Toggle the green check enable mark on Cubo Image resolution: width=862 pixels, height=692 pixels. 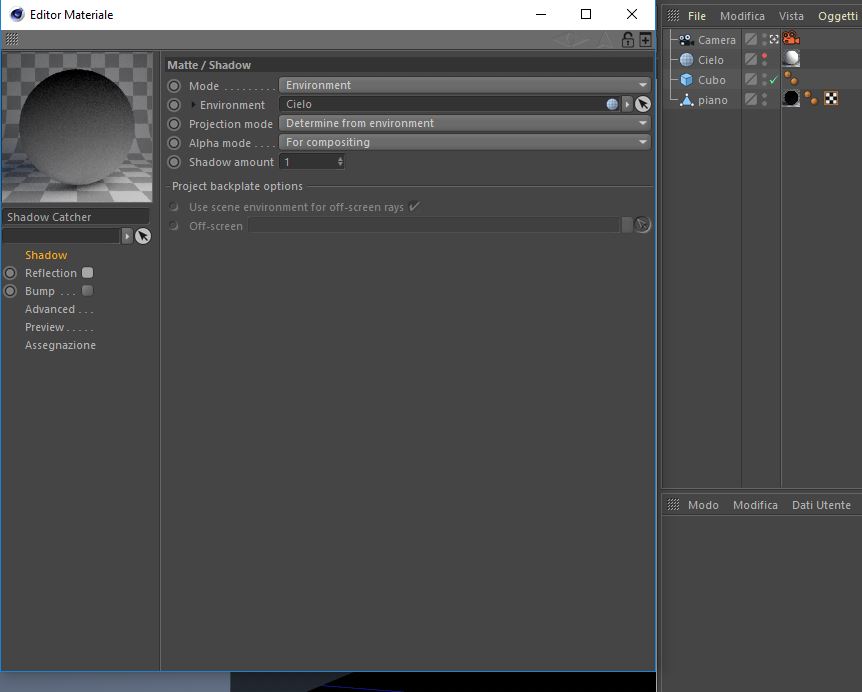[x=773, y=80]
